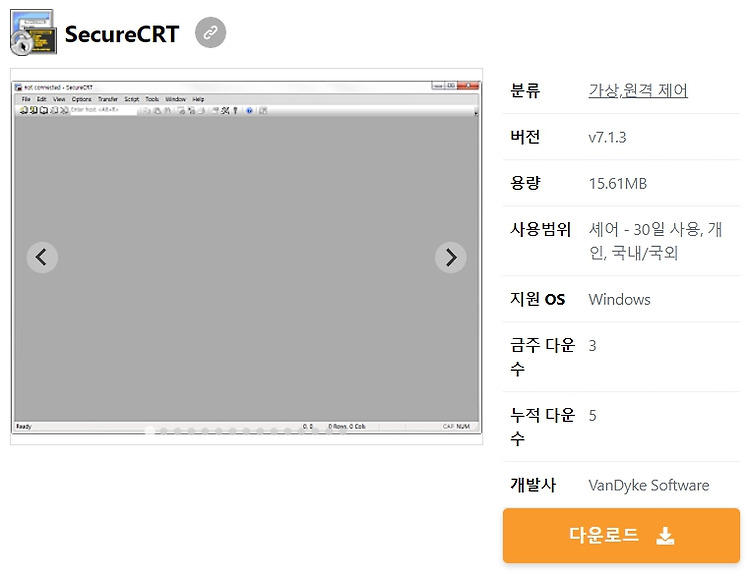The image size is (750, 576).
Task: Click the 개발사 label
Action: pos(533,485)
